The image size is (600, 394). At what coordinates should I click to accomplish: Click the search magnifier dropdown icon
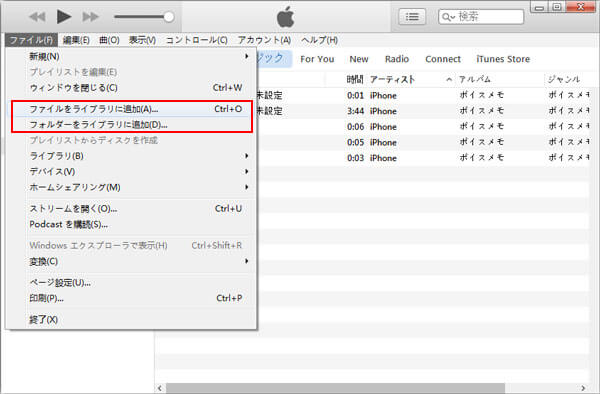tap(448, 17)
